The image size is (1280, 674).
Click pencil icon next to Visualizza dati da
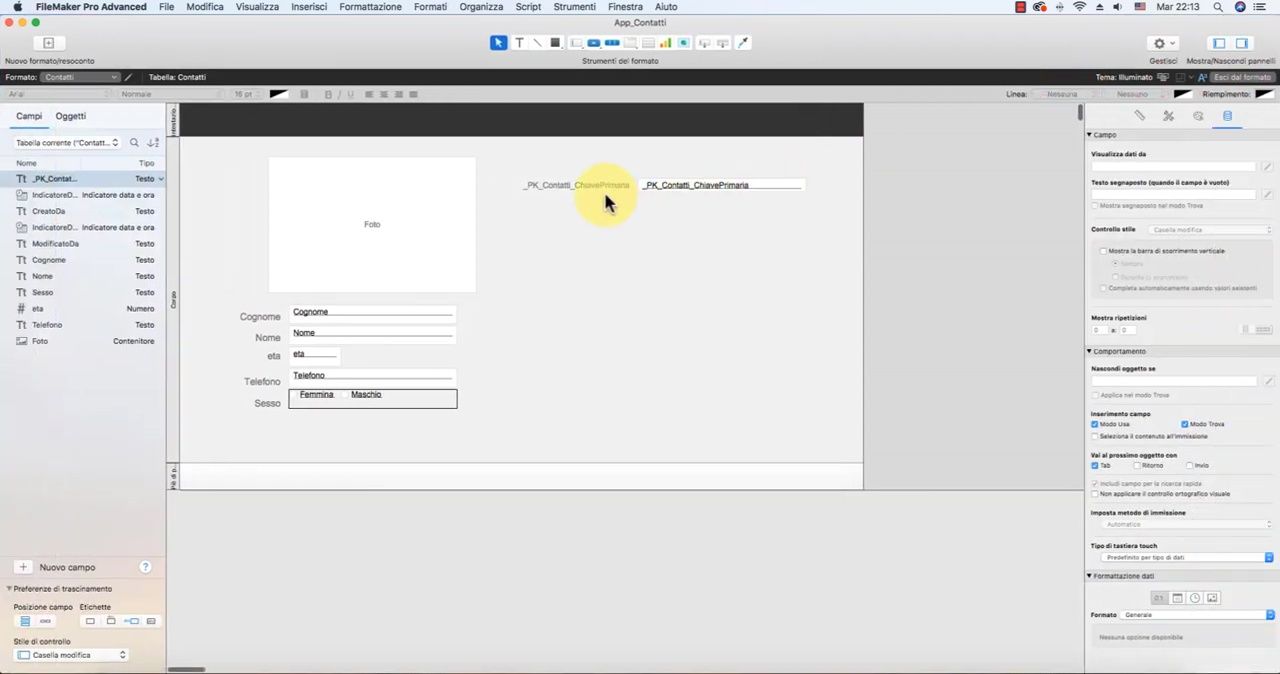point(1267,167)
